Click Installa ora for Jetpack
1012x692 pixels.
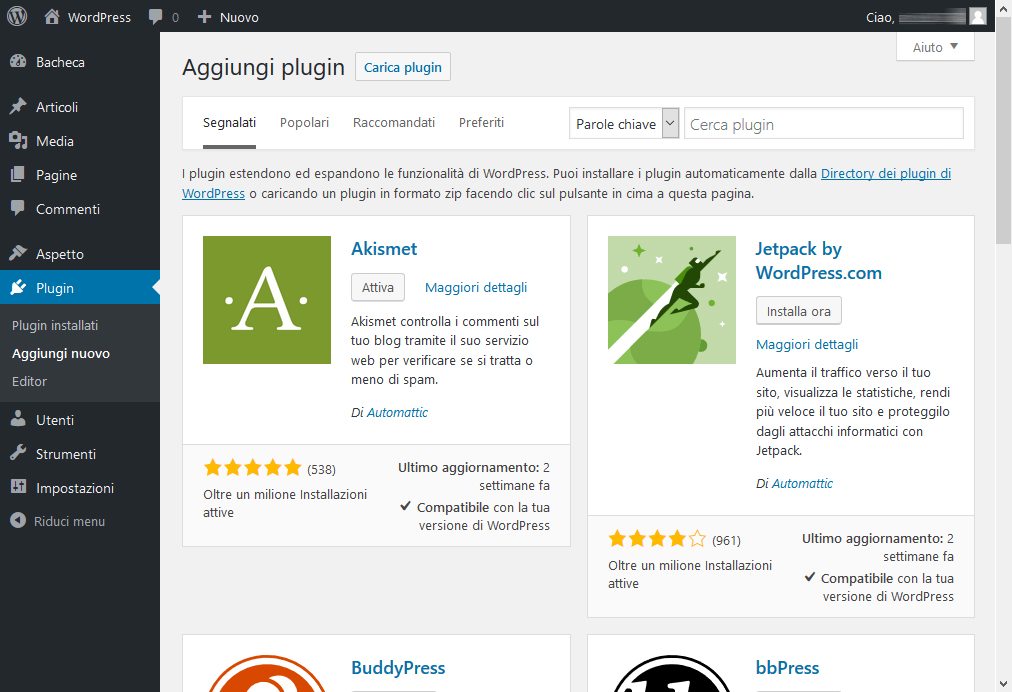(x=798, y=311)
